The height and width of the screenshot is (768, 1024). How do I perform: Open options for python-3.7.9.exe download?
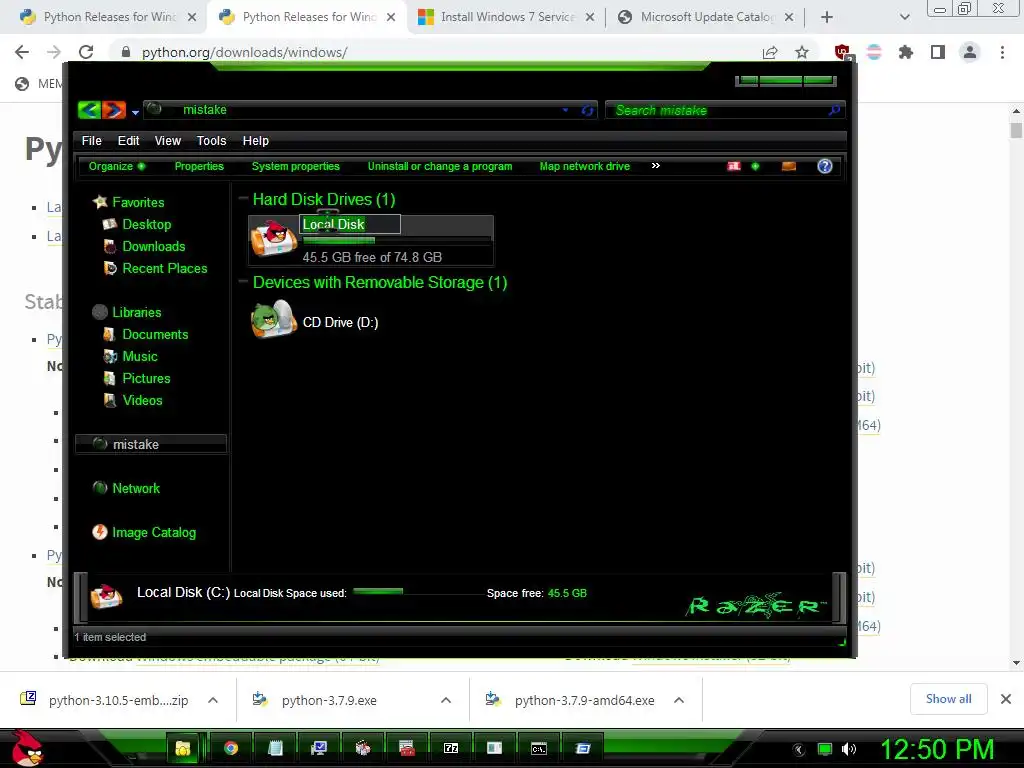pos(446,700)
